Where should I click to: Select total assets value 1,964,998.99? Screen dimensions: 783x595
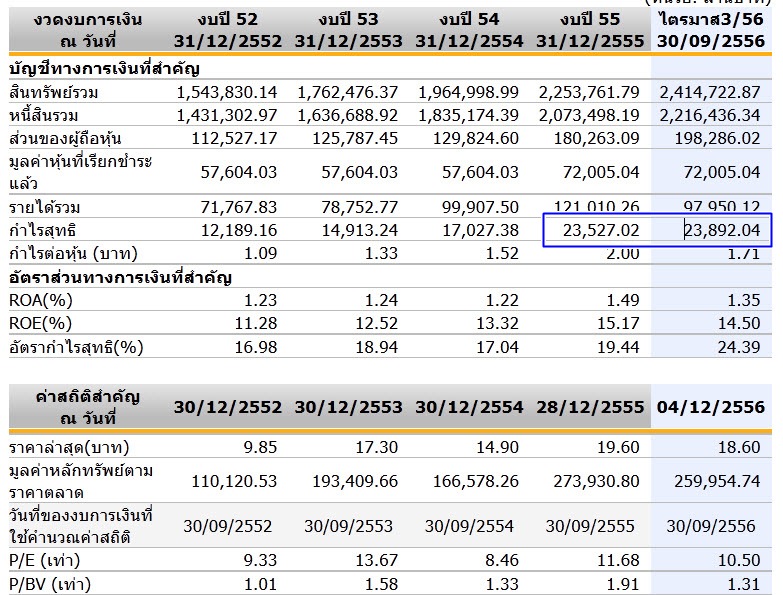468,92
